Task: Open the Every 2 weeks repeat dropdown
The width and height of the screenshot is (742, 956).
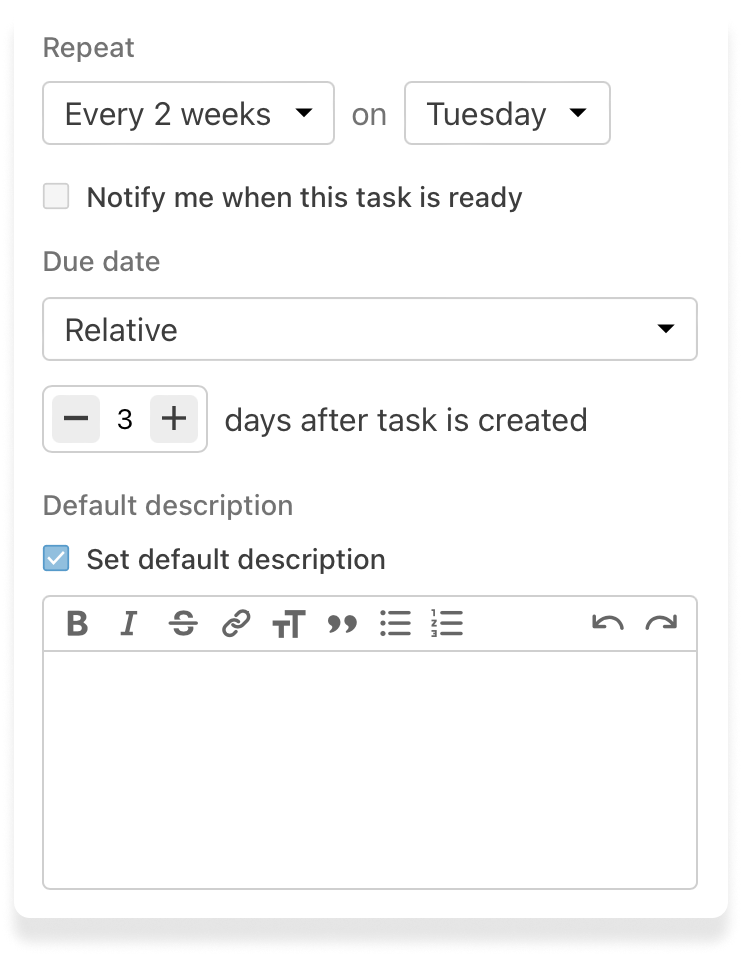Action: tap(188, 113)
